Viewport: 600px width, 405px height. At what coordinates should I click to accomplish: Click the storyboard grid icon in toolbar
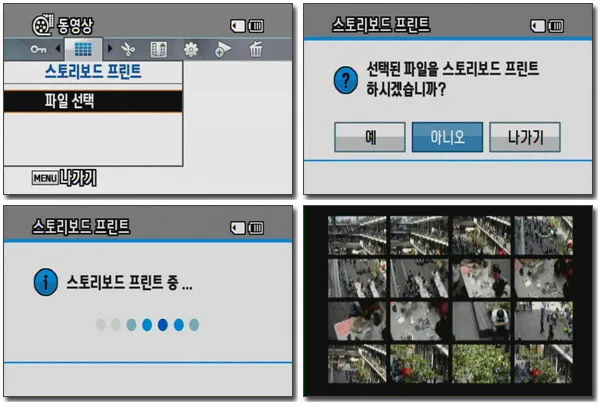(84, 48)
